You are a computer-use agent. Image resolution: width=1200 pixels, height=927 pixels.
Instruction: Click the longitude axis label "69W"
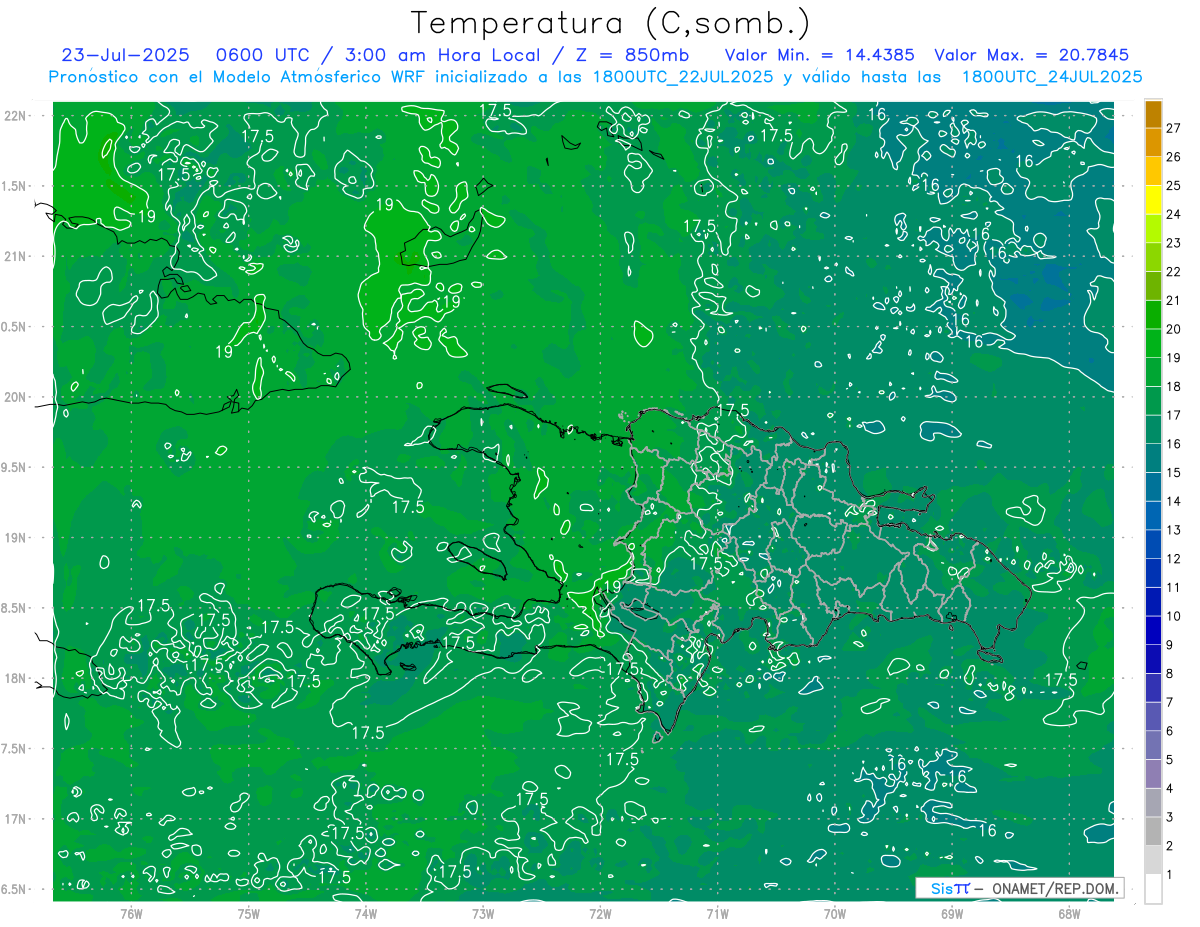(x=952, y=912)
